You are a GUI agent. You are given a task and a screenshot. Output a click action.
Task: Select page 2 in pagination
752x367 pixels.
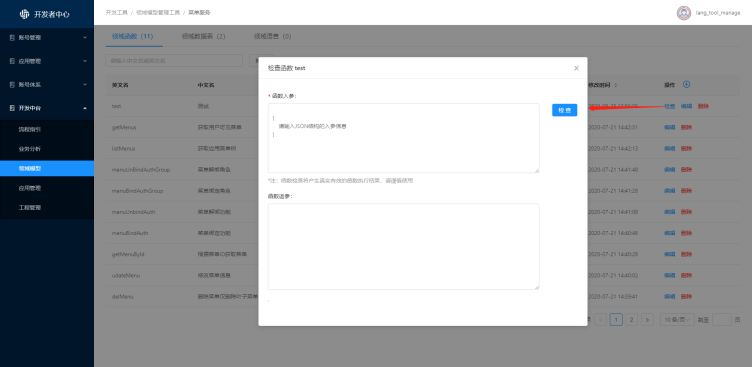click(x=632, y=320)
